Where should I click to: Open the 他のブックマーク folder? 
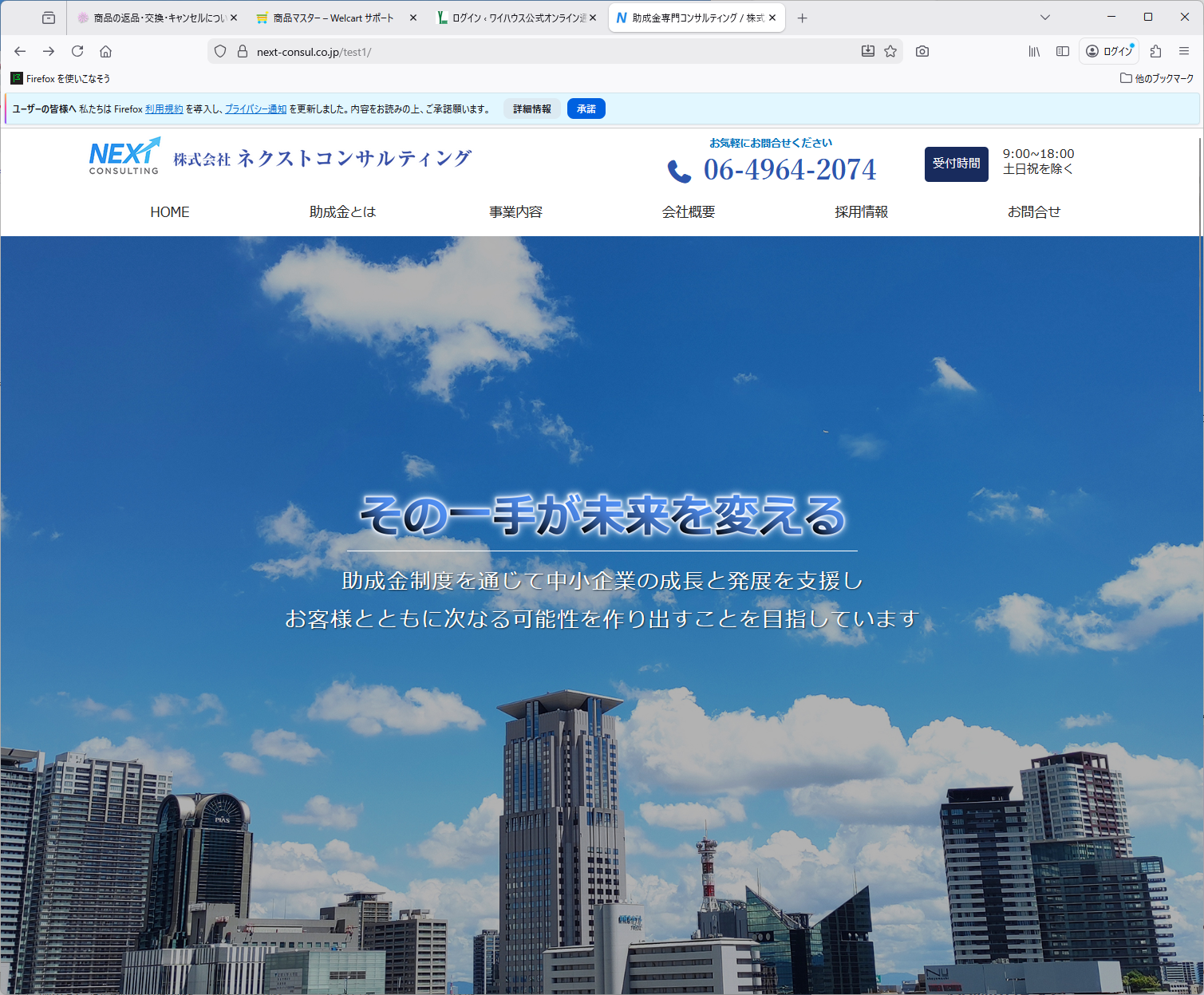point(1157,78)
